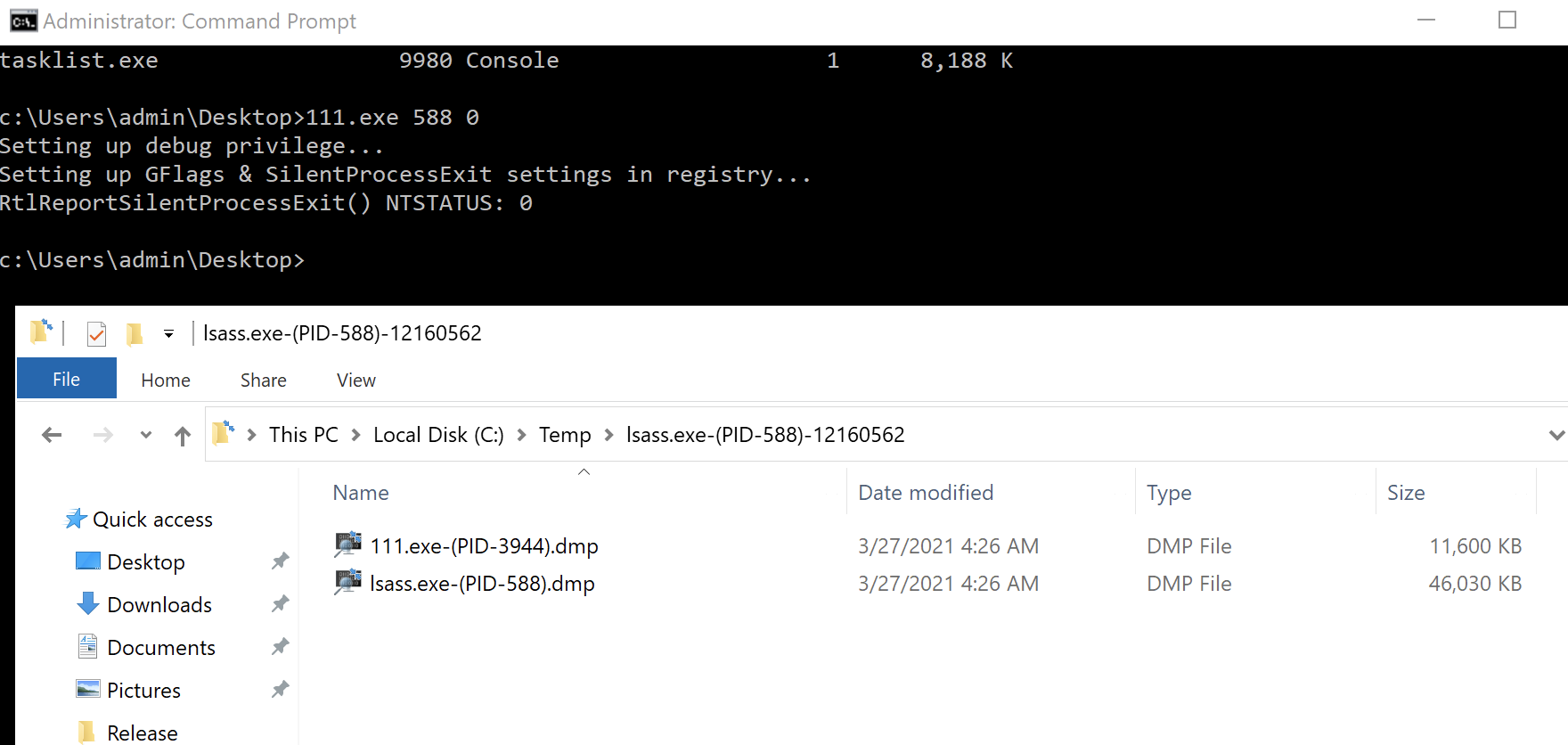Select the lsass.exe-(PID-588).dmp file
This screenshot has width=1568, height=745.
point(482,584)
